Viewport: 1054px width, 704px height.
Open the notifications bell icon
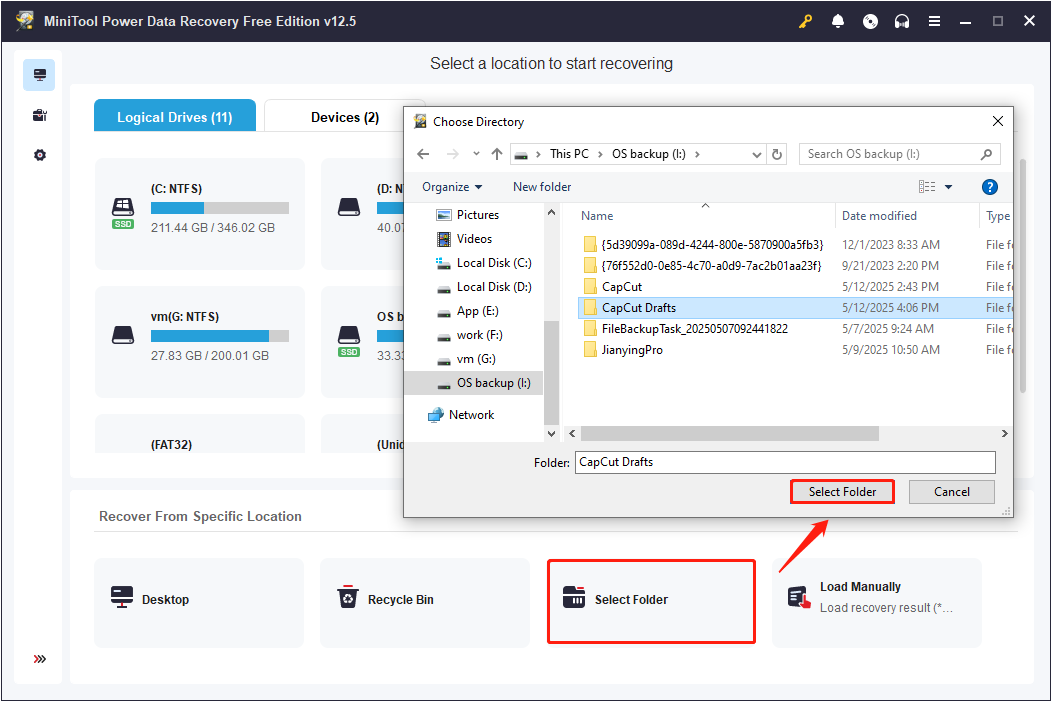click(x=838, y=21)
